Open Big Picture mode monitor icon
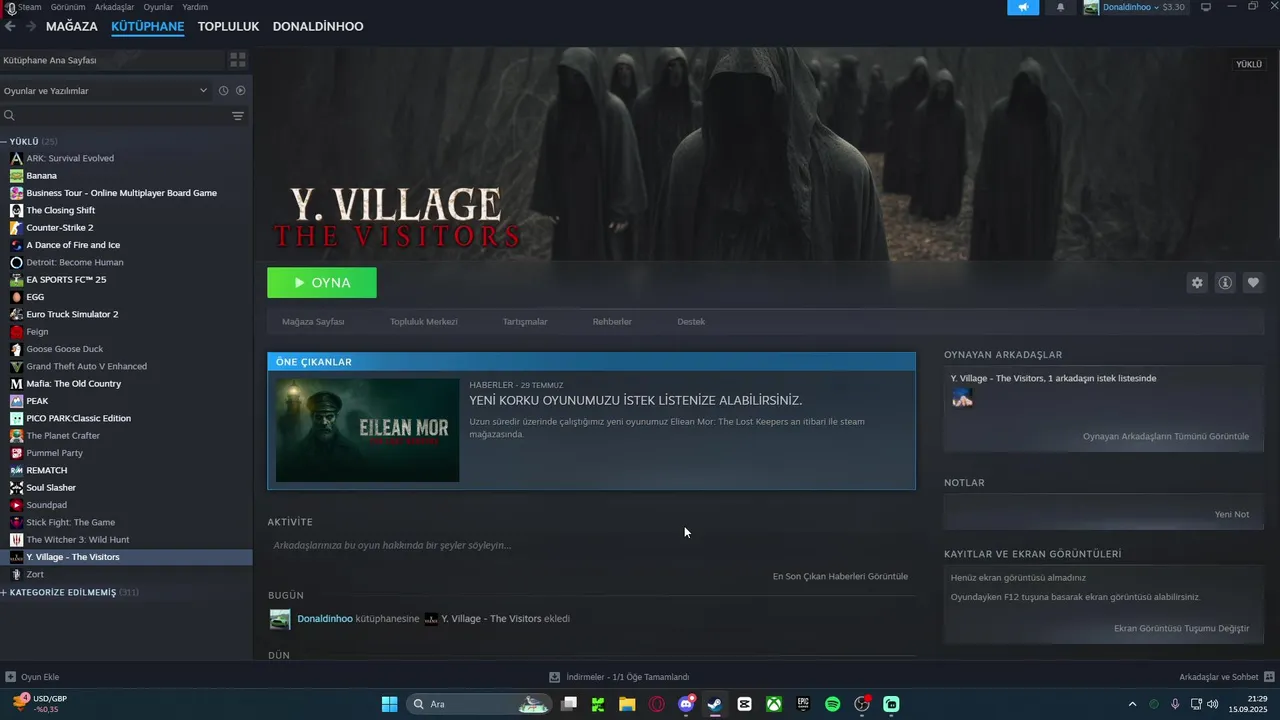Image resolution: width=1280 pixels, height=720 pixels. [1206, 7]
